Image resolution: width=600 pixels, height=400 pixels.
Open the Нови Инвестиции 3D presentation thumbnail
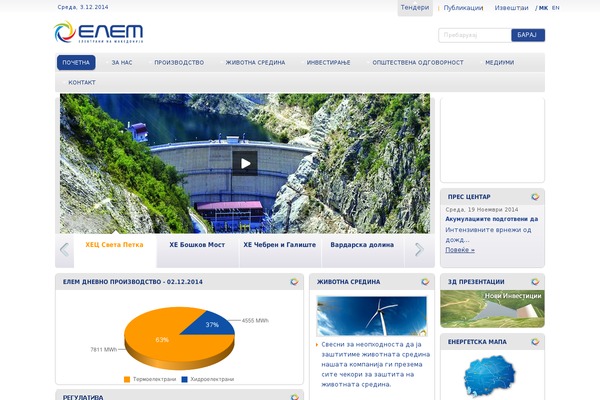tap(492, 309)
